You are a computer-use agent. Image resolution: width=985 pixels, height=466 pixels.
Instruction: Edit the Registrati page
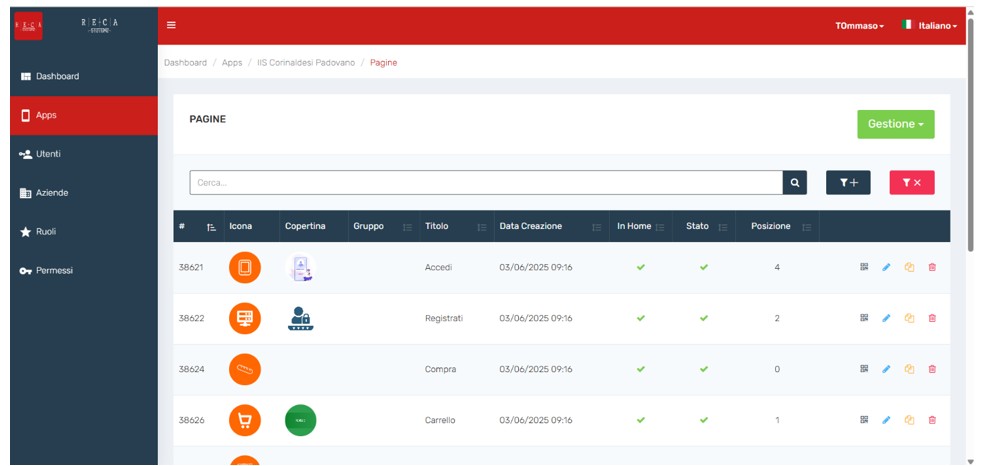click(x=886, y=318)
